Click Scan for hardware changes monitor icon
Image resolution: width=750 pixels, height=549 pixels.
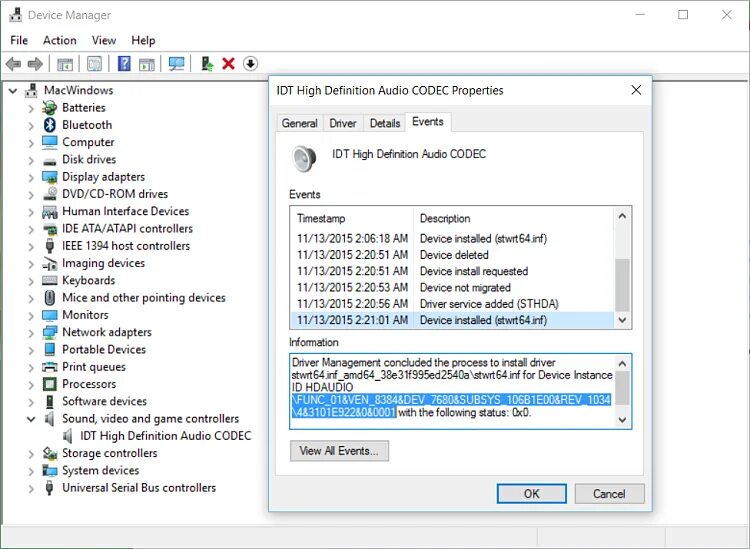[176, 64]
